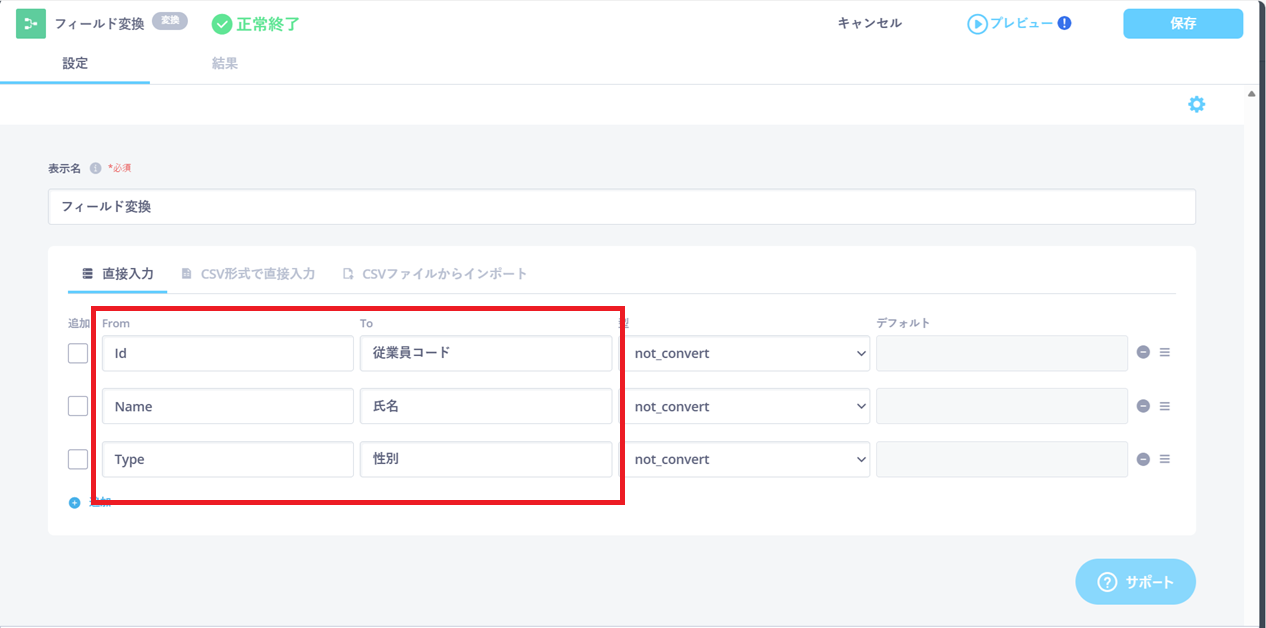Check the checkbox for the Type row
Screen dimensions: 1266x628
coord(78,459)
